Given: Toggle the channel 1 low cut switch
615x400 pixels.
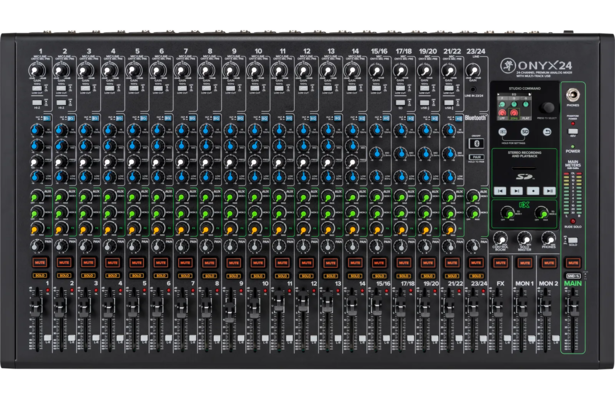Looking at the screenshot, I should (x=37, y=88).
